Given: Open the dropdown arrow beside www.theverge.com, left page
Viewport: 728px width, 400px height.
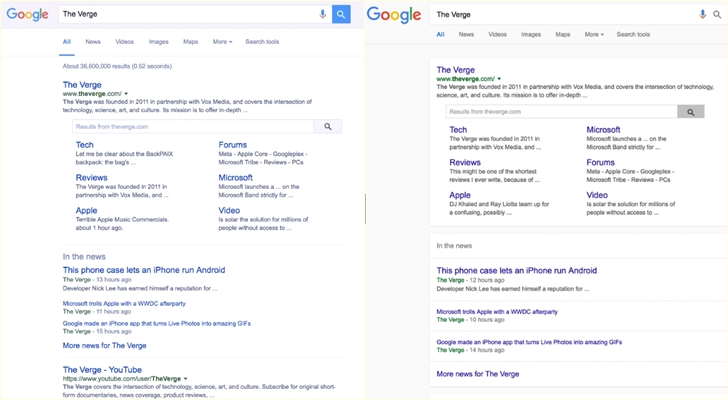Looking at the screenshot, I should (126, 94).
